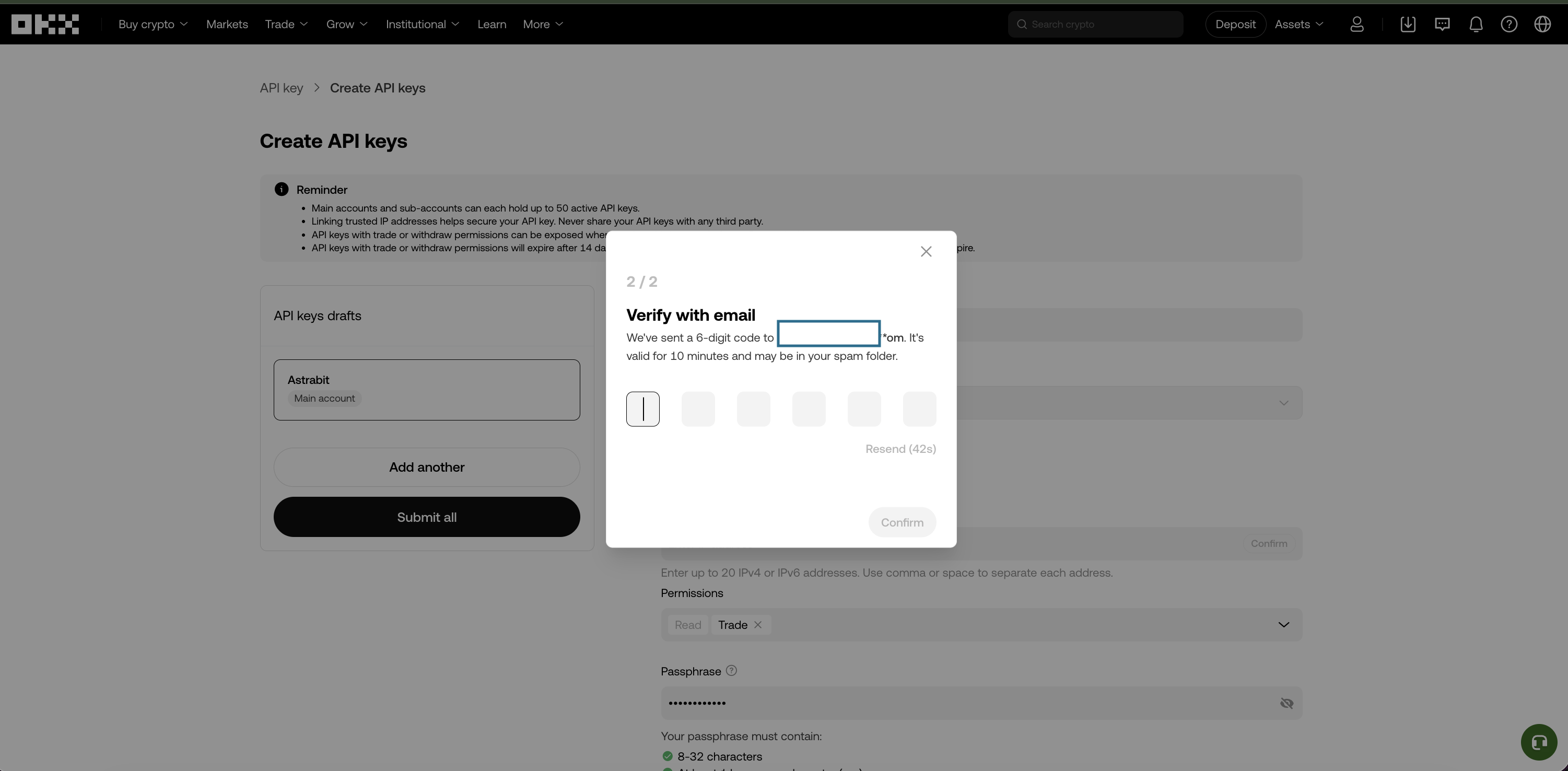The height and width of the screenshot is (771, 1568).
Task: Open the language globe icon
Action: (x=1542, y=25)
